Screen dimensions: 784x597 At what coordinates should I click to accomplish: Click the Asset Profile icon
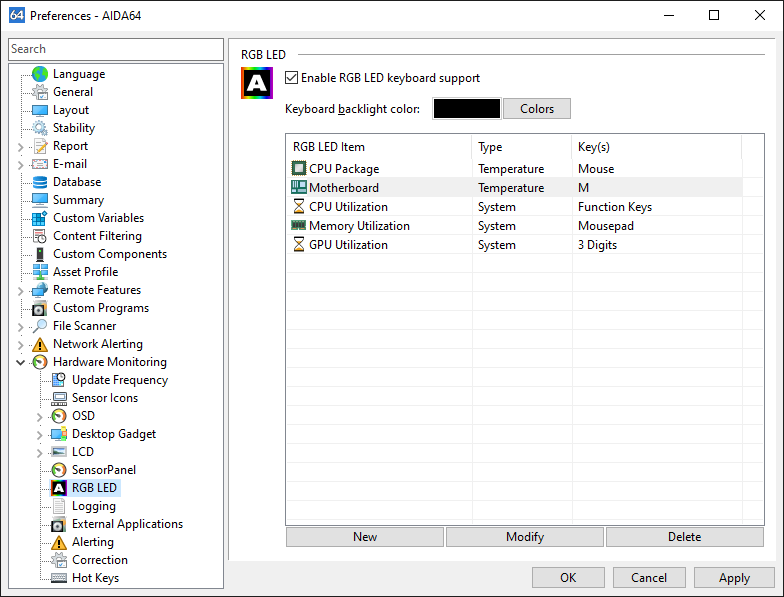[x=40, y=272]
